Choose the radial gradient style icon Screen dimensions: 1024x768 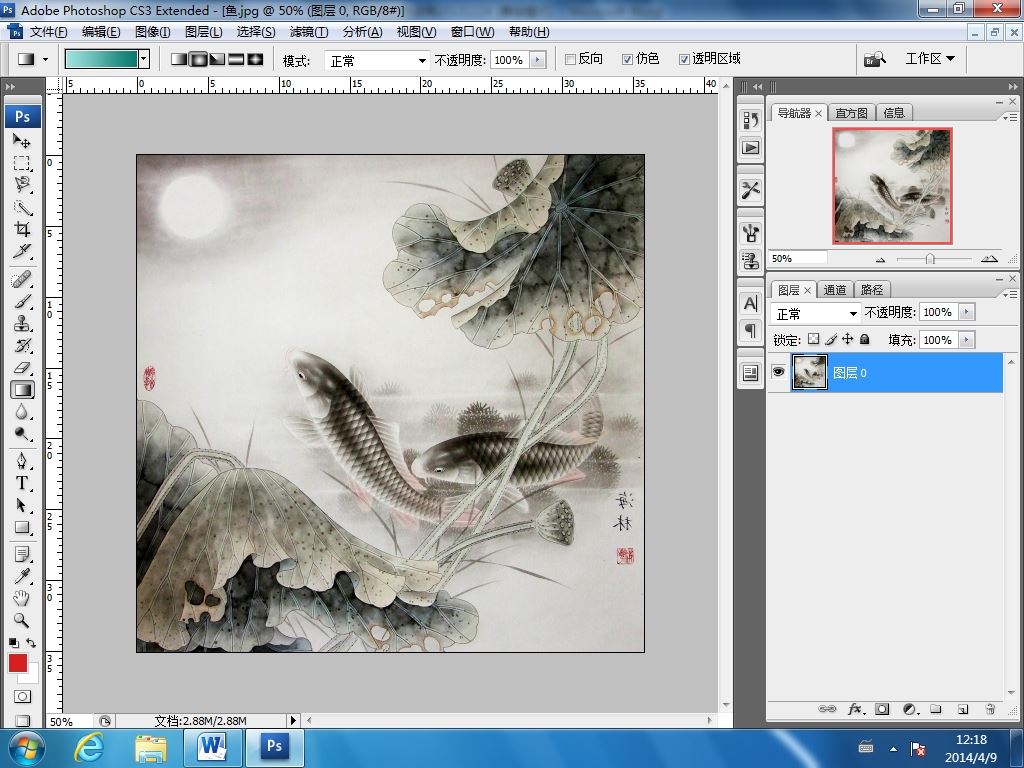(x=199, y=59)
